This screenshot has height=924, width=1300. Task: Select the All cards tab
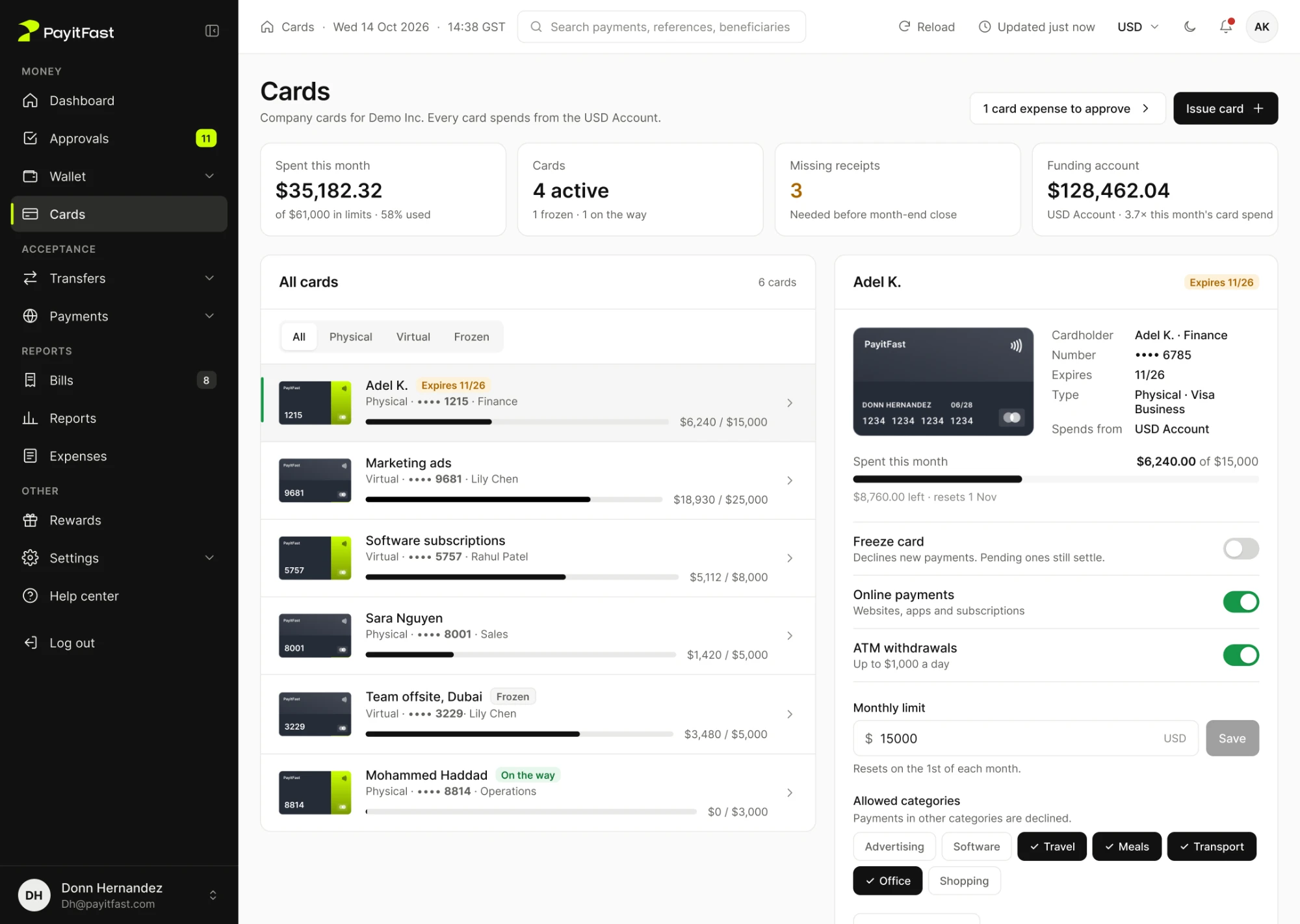pyautogui.click(x=299, y=337)
